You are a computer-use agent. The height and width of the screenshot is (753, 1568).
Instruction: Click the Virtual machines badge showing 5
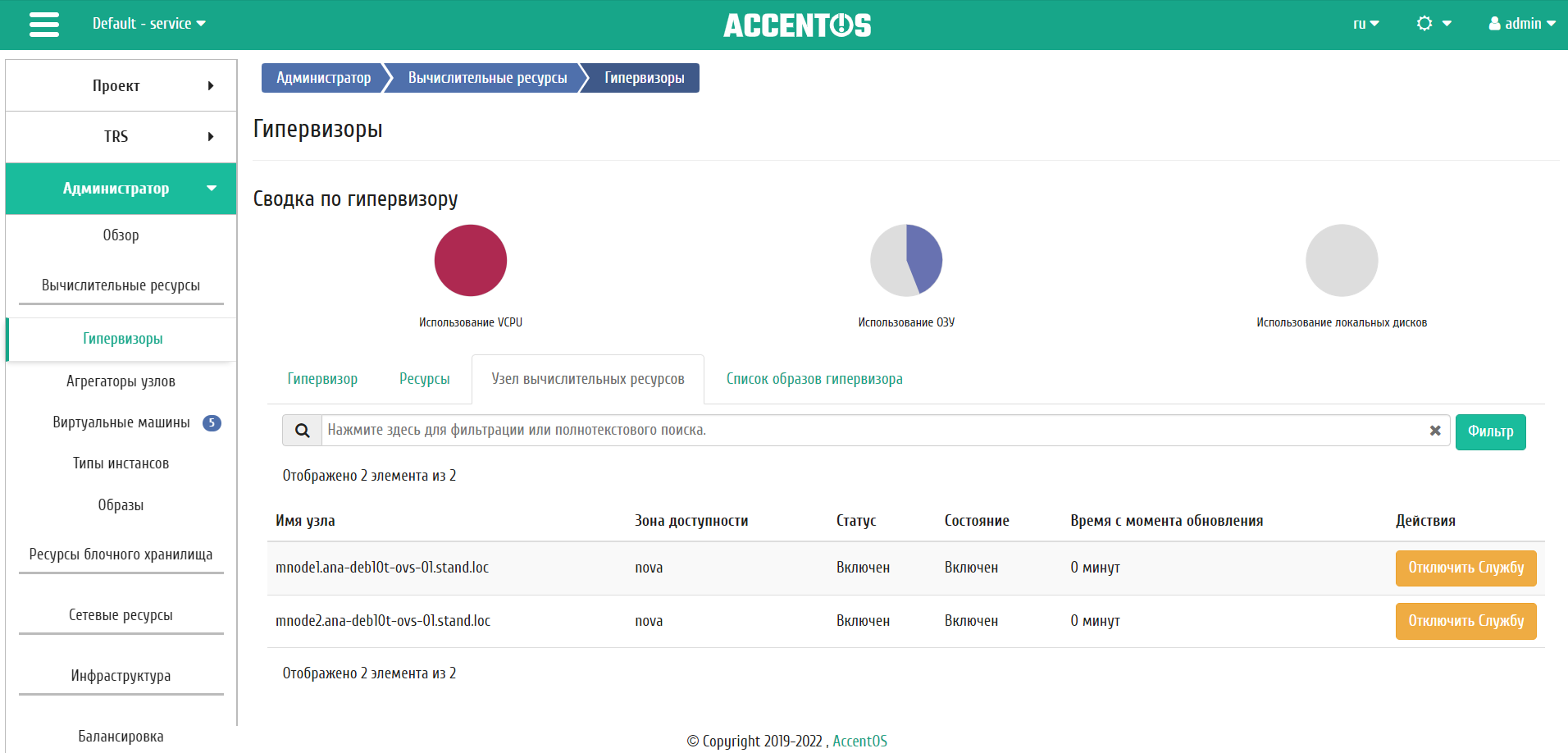tap(212, 423)
